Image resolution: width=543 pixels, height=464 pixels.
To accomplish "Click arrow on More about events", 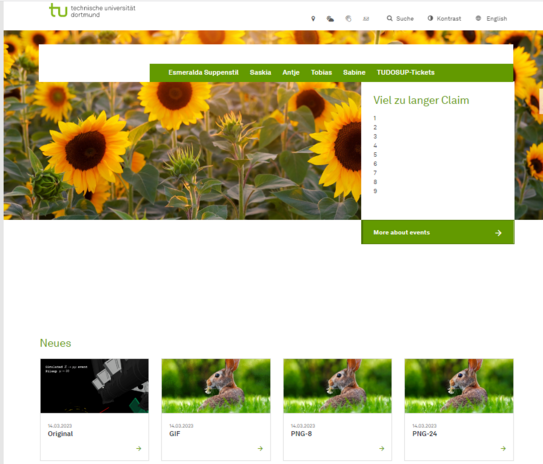I will click(x=498, y=233).
